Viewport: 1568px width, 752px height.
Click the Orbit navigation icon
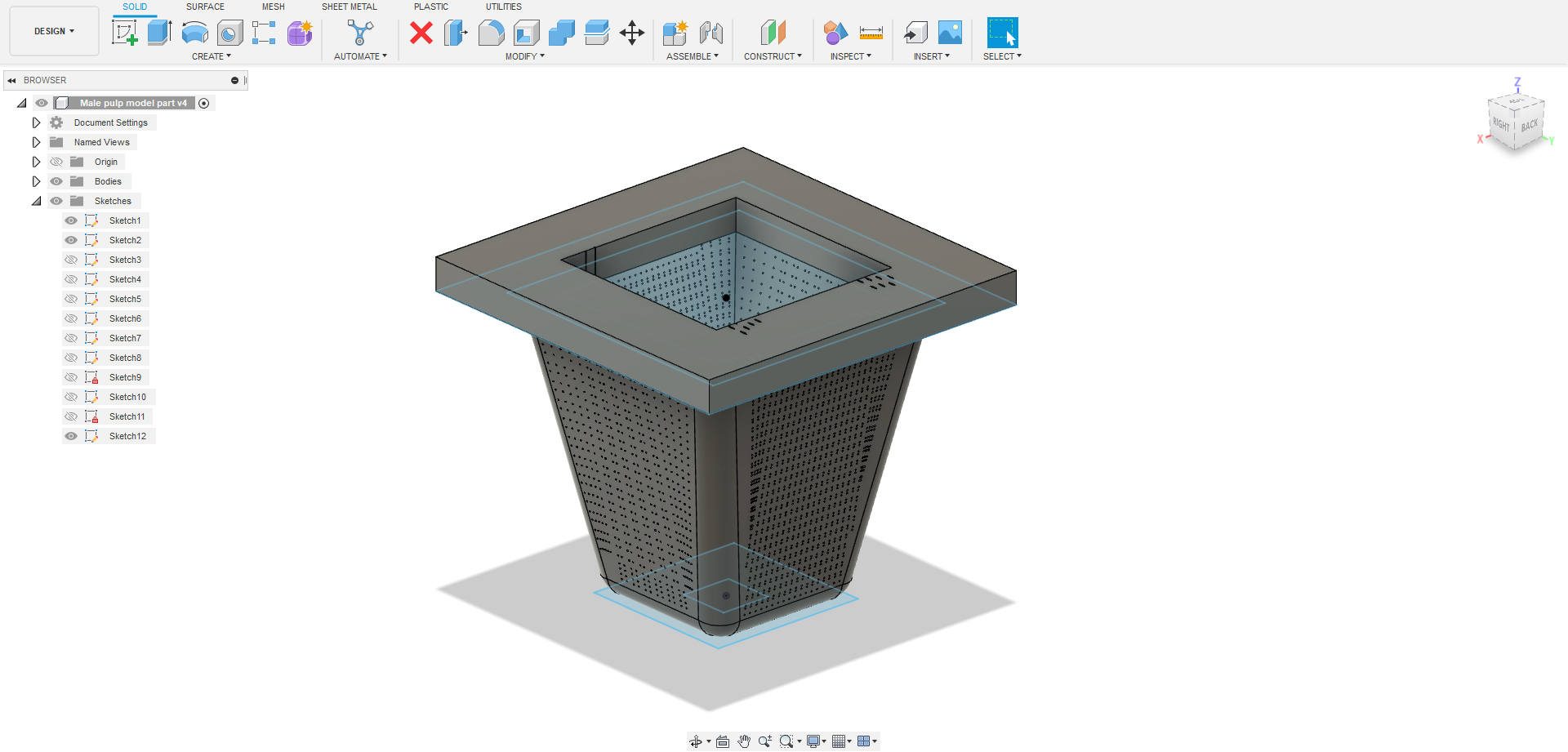pyautogui.click(x=696, y=741)
